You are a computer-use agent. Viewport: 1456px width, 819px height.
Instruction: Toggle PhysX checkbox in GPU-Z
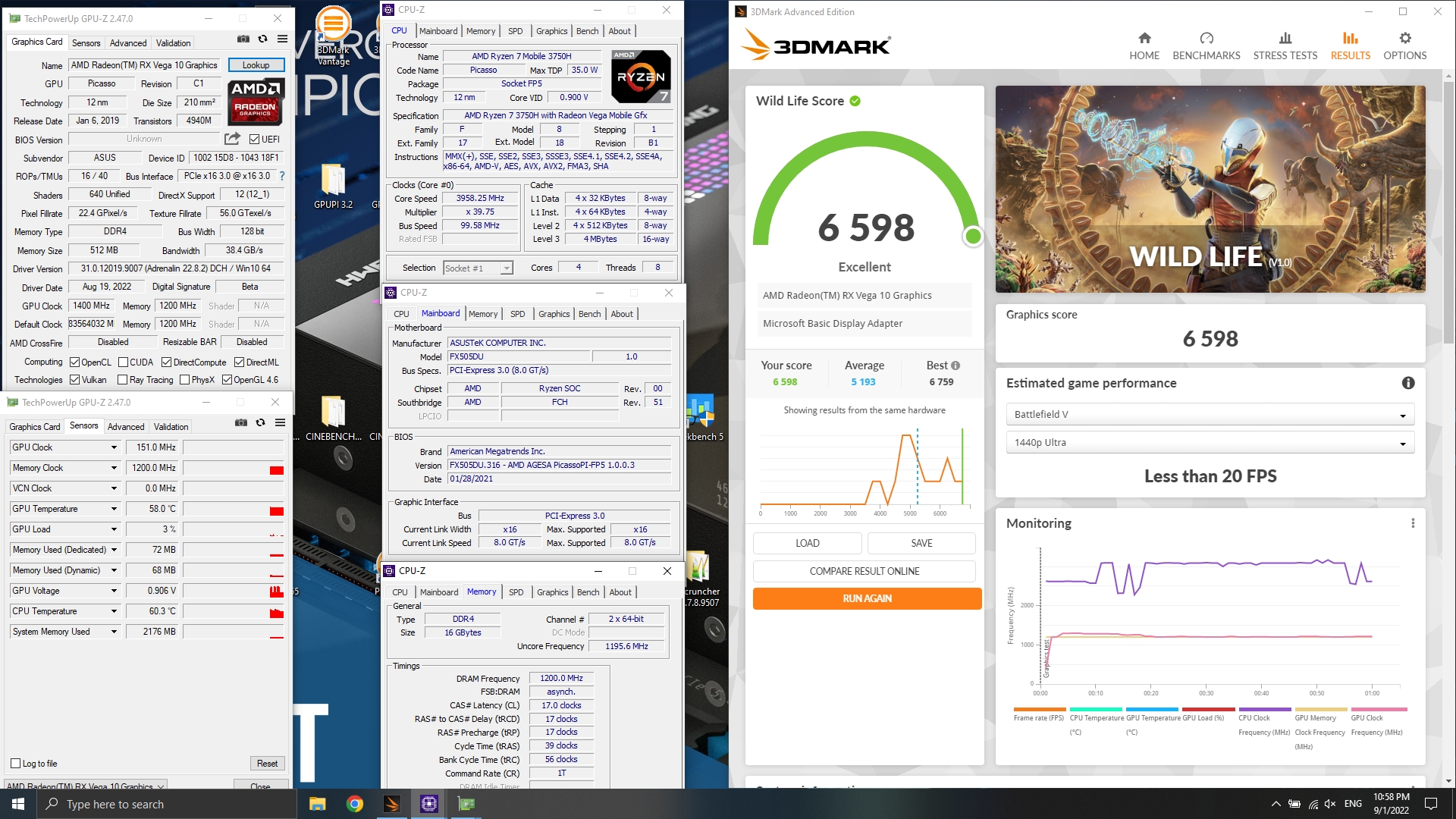coord(184,380)
